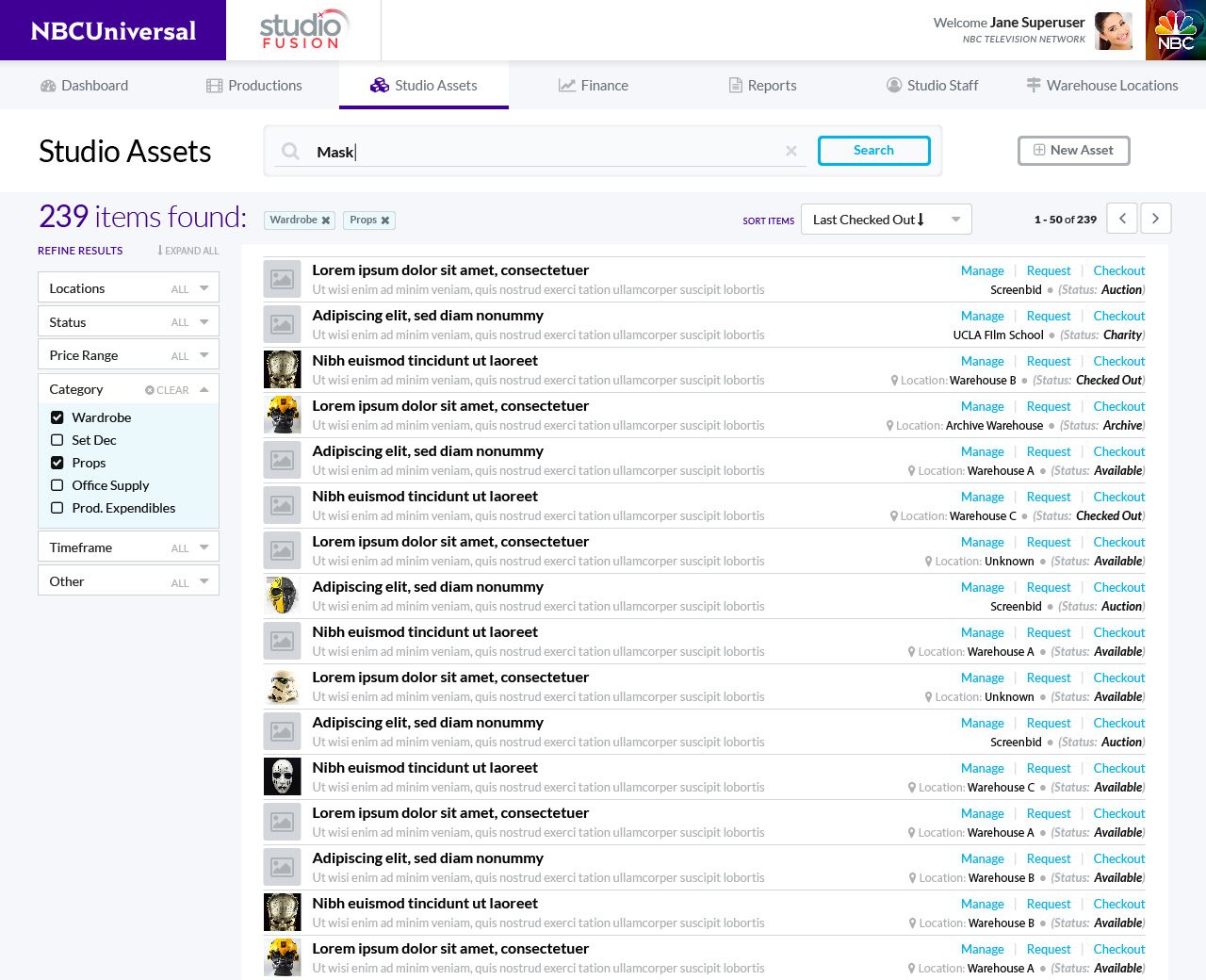Image resolution: width=1206 pixels, height=980 pixels.
Task: Uncheck the Wardrobe category checkbox
Action: click(57, 417)
